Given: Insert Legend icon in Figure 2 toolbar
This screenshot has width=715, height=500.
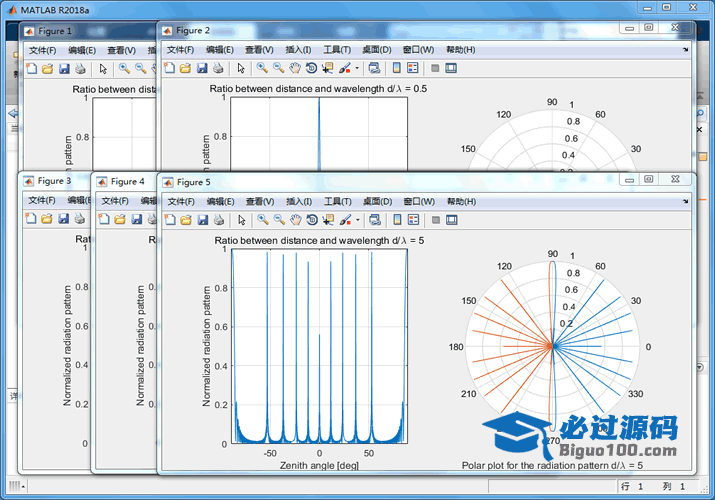Looking at the screenshot, I should (x=413, y=68).
